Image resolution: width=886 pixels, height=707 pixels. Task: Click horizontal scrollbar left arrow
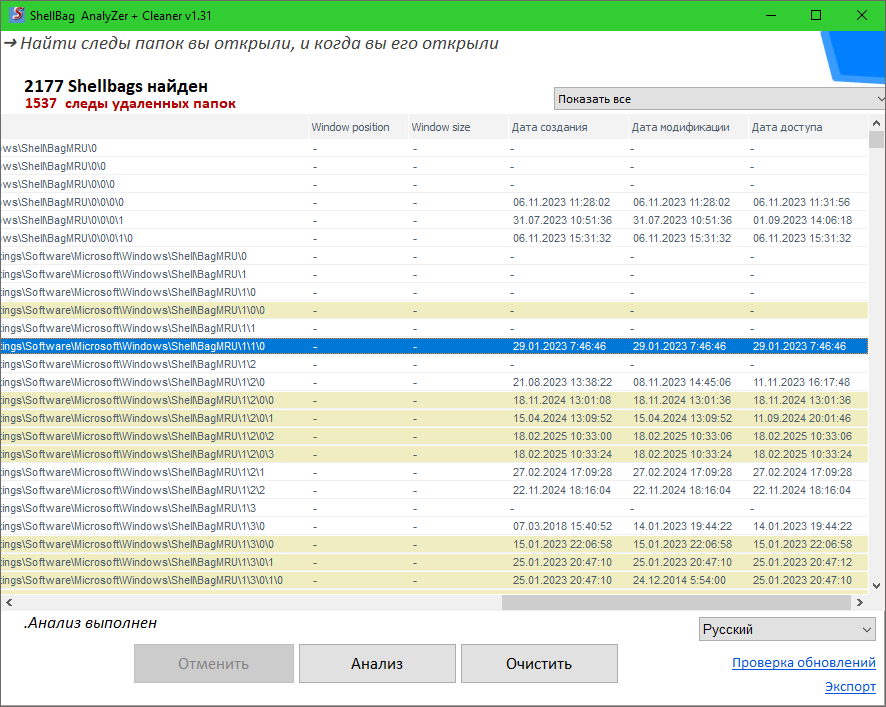(8, 602)
